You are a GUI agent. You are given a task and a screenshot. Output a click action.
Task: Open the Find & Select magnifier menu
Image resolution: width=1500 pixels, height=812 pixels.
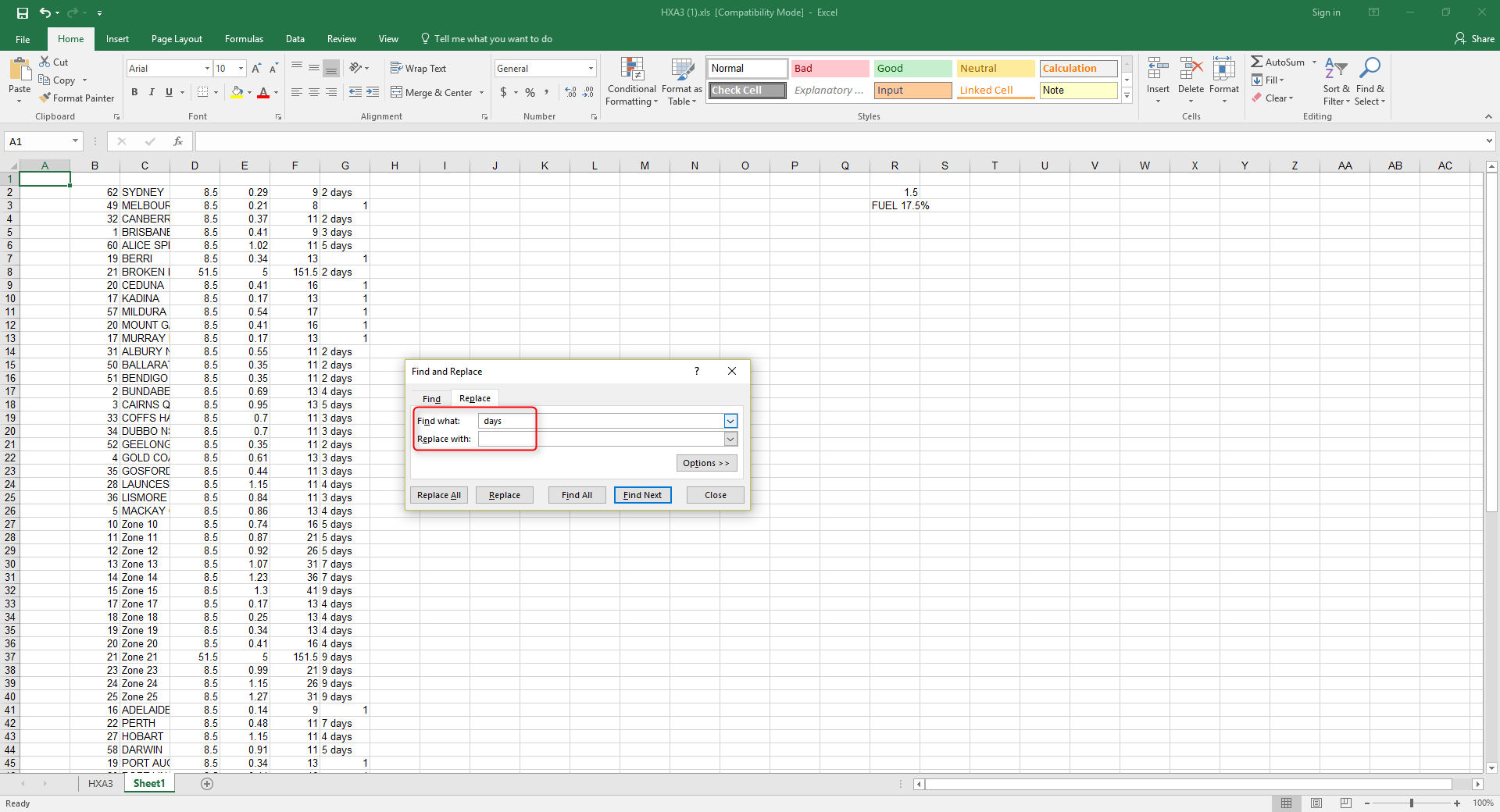pos(1370,81)
